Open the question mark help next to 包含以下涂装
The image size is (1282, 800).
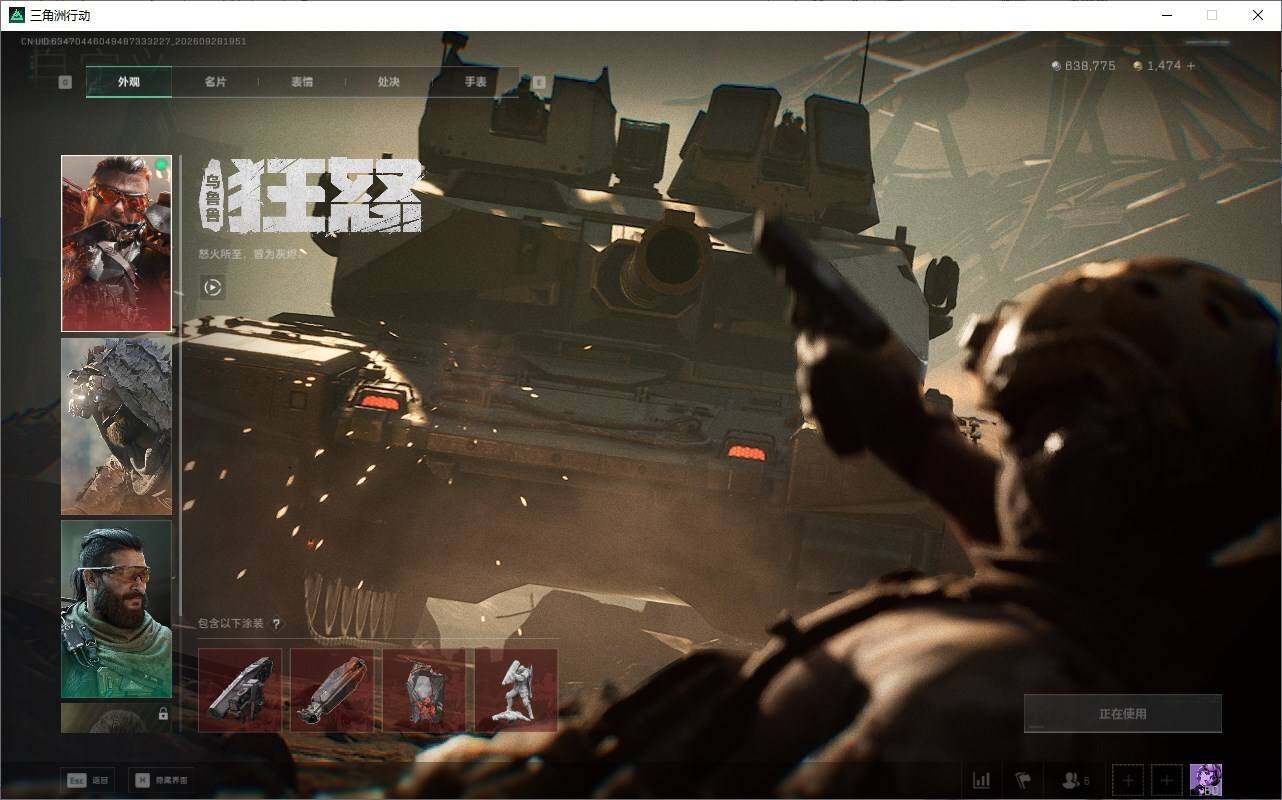(x=277, y=624)
